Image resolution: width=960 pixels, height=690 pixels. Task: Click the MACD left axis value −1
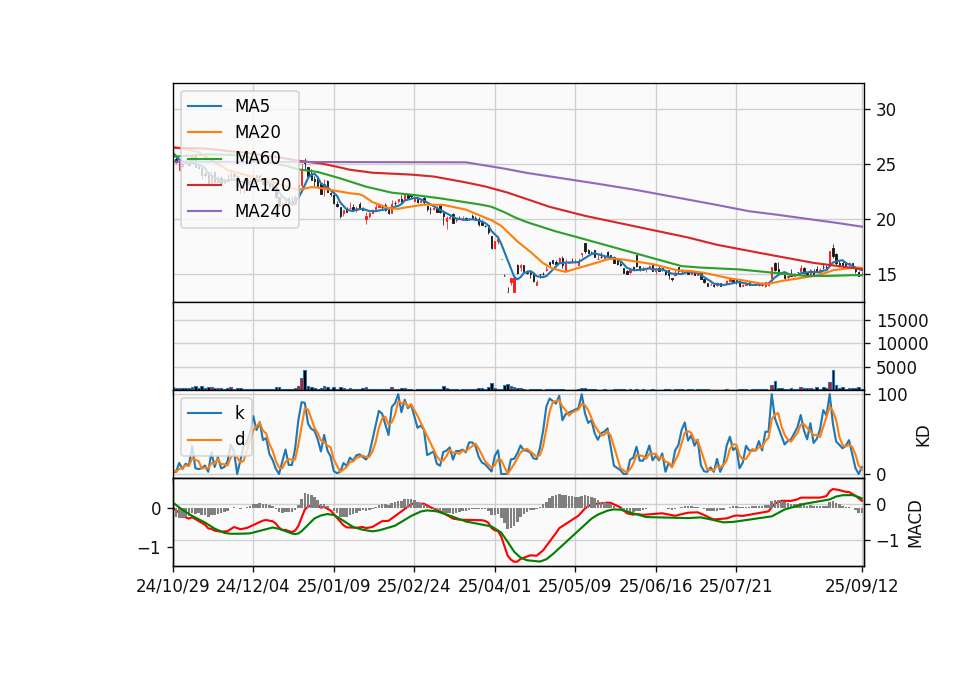click(149, 548)
